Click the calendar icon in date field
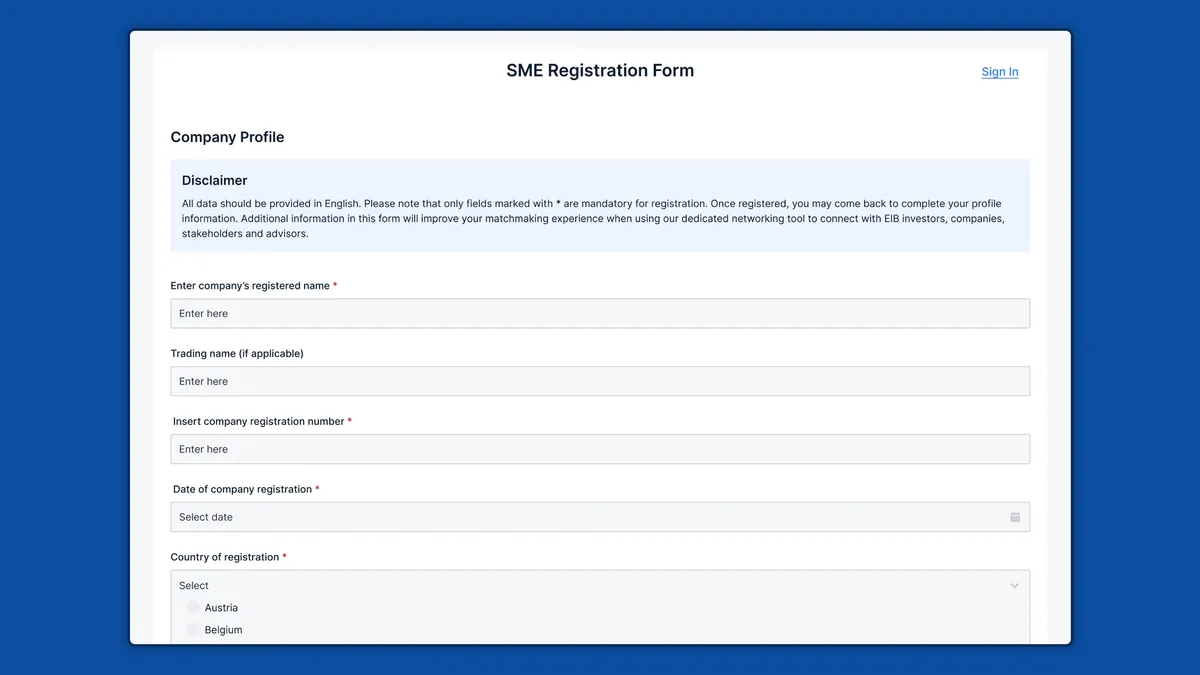Image resolution: width=1200 pixels, height=675 pixels. pos(1015,517)
